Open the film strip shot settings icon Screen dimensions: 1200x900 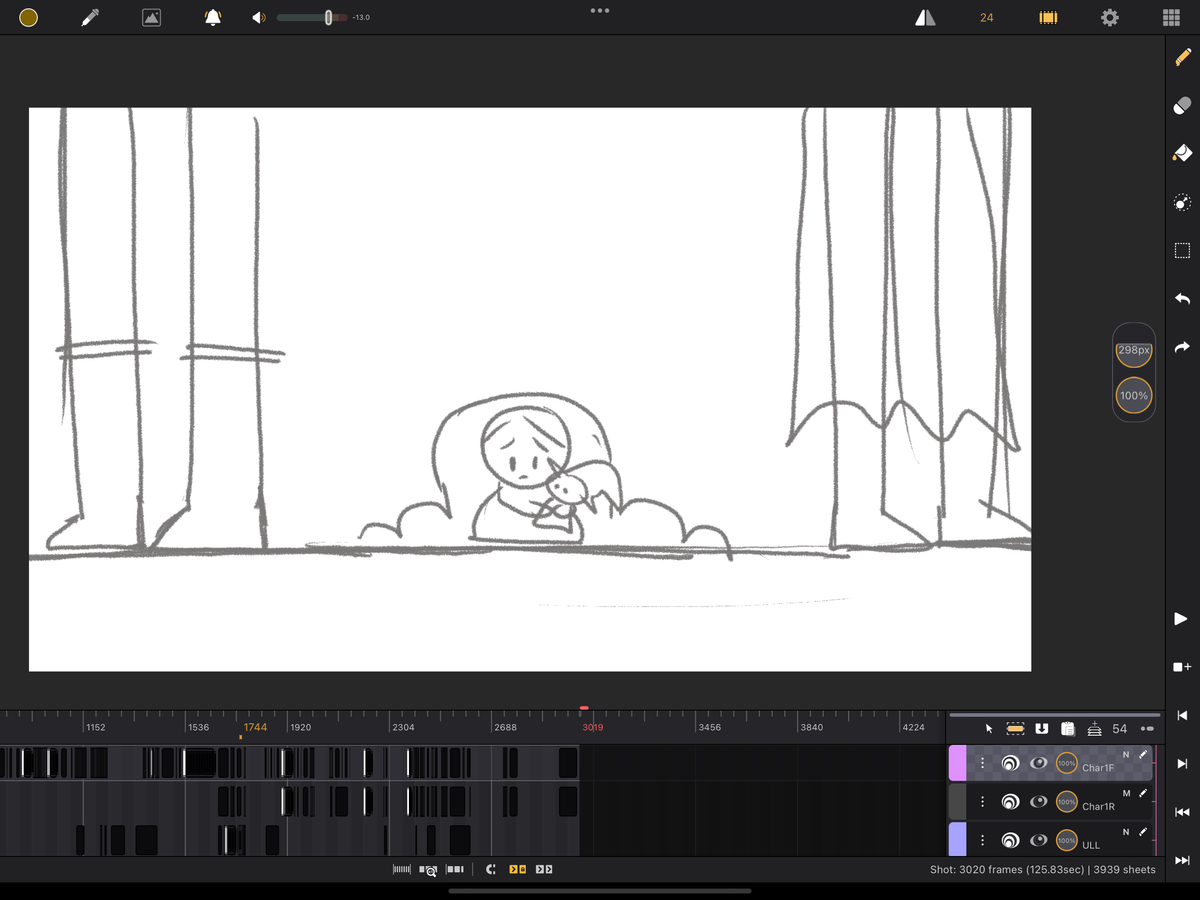coord(1048,17)
